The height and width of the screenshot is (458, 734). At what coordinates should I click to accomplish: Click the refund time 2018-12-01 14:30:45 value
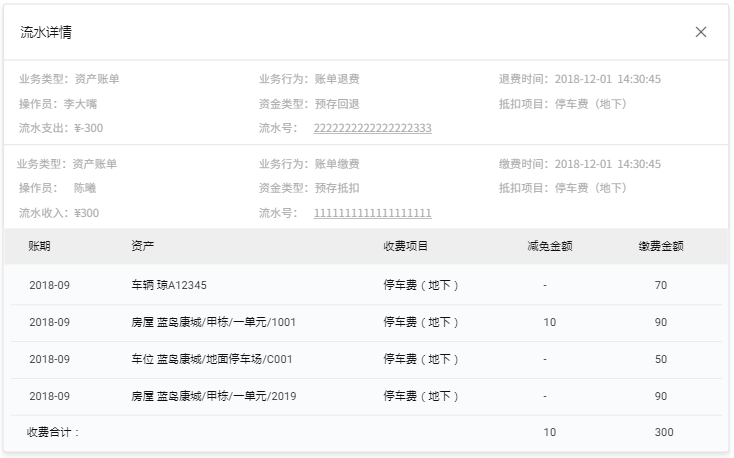[x=607, y=79]
